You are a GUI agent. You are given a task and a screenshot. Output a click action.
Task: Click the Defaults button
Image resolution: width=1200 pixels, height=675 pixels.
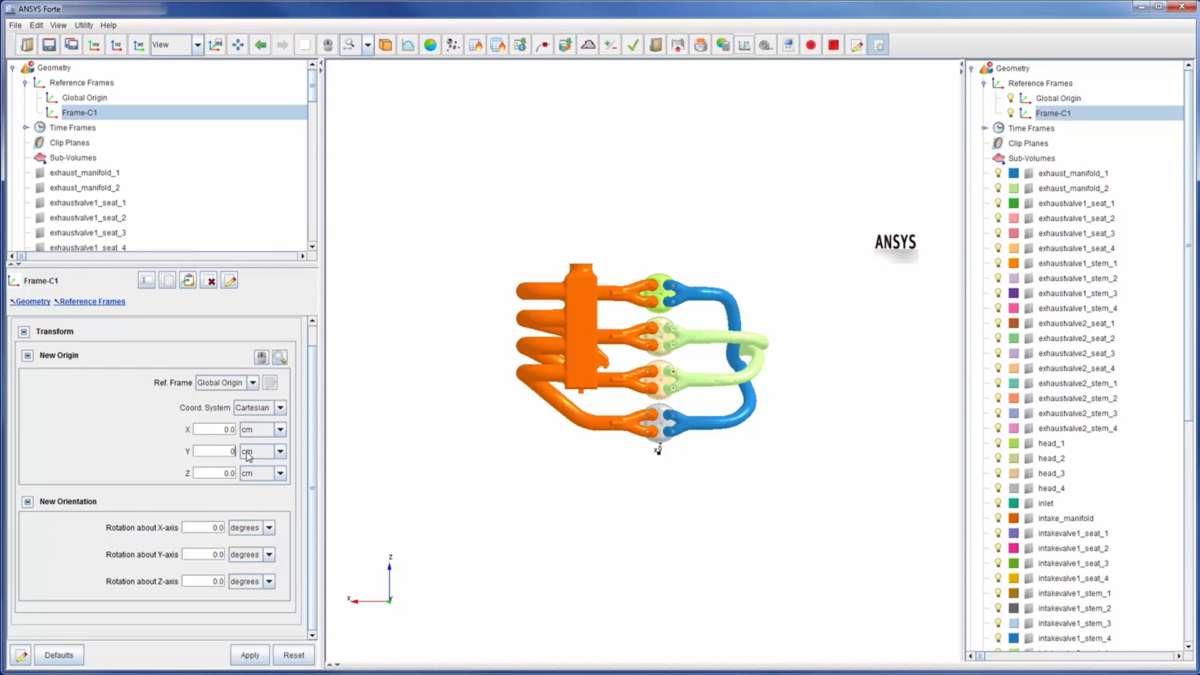point(59,655)
